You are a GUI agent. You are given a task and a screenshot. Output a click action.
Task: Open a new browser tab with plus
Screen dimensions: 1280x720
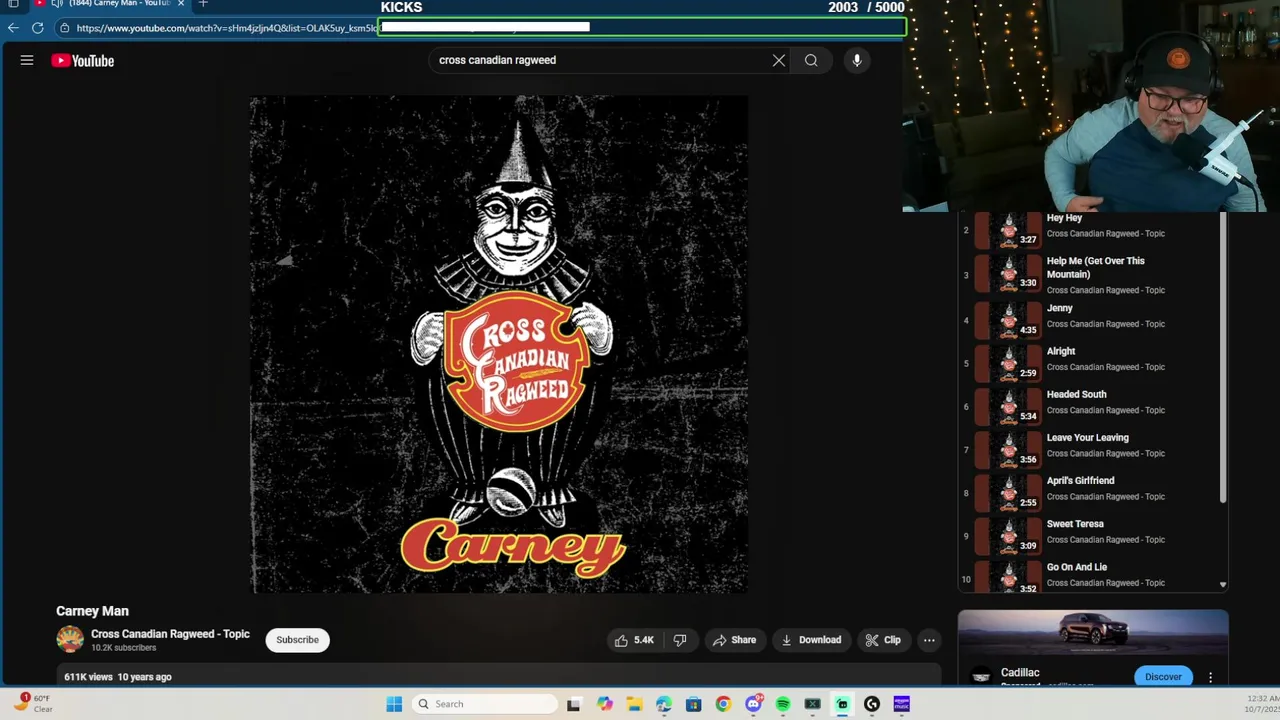pos(203,4)
